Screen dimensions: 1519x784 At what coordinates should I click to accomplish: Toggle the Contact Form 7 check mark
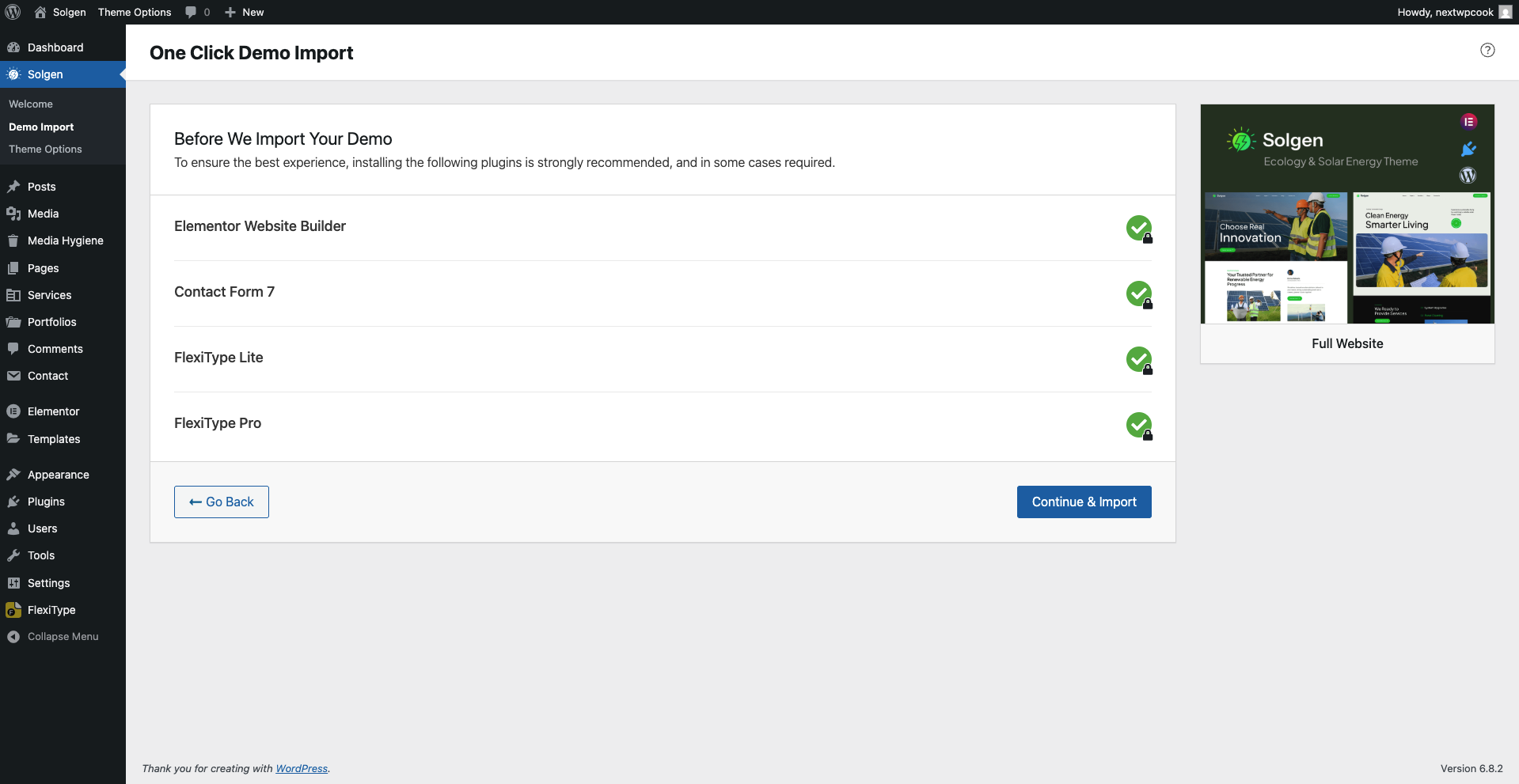[x=1139, y=294]
